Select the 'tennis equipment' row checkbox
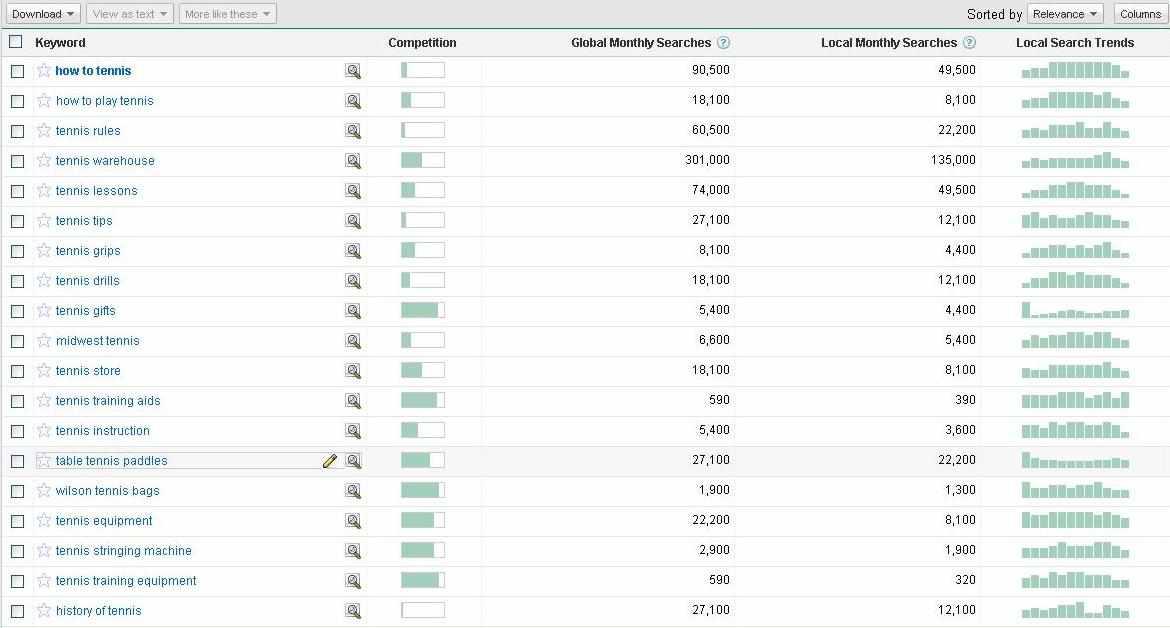 click(18, 521)
